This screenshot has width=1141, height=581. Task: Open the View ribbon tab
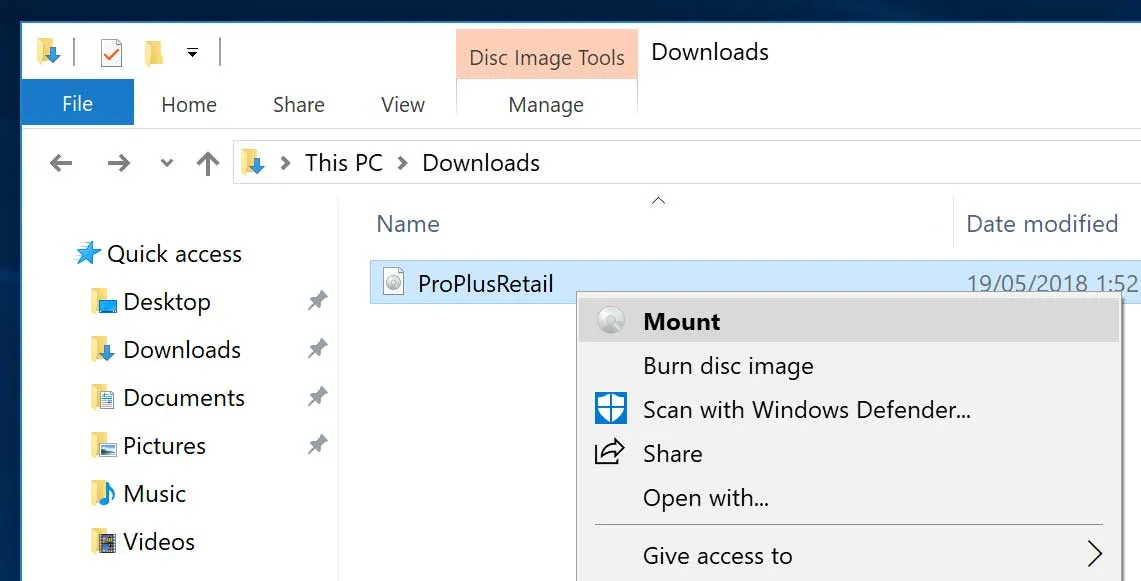[402, 104]
